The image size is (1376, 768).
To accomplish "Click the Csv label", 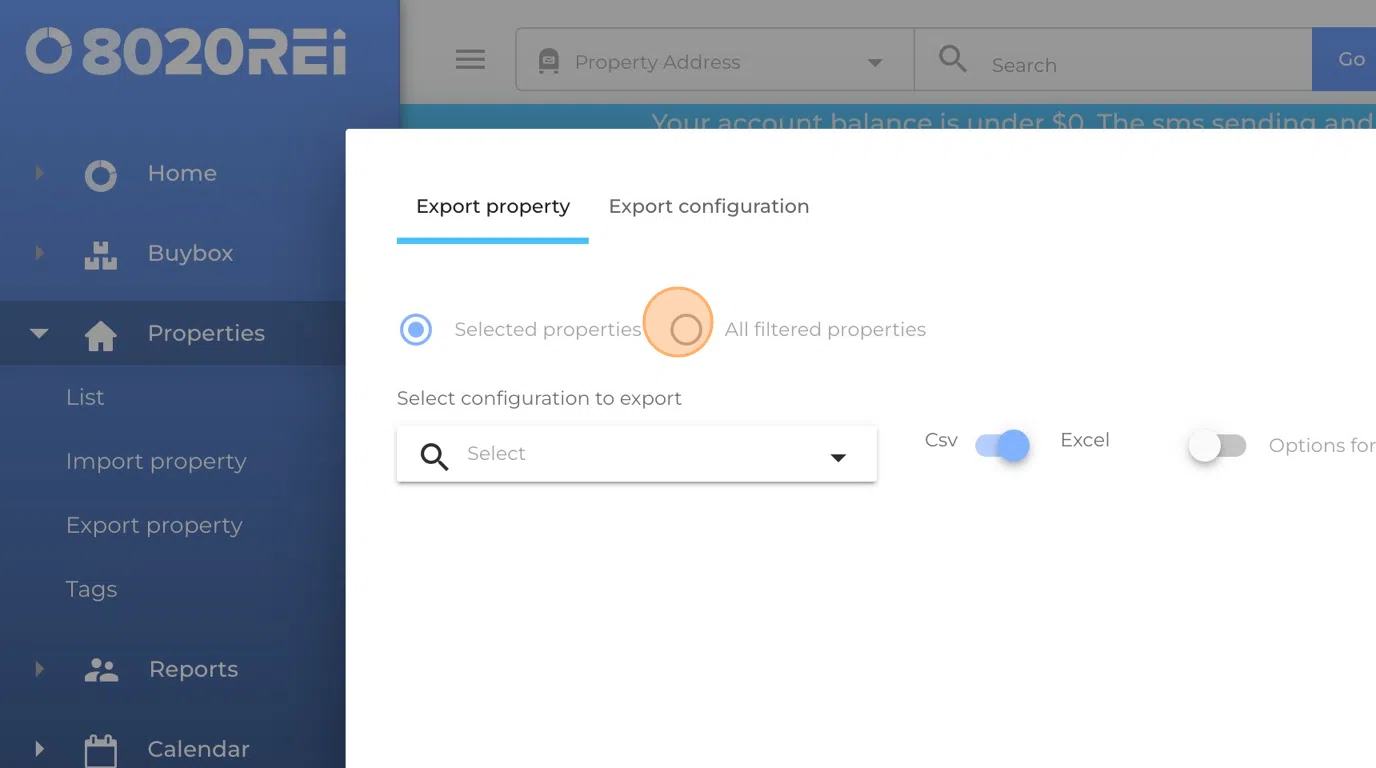I will click(x=941, y=440).
